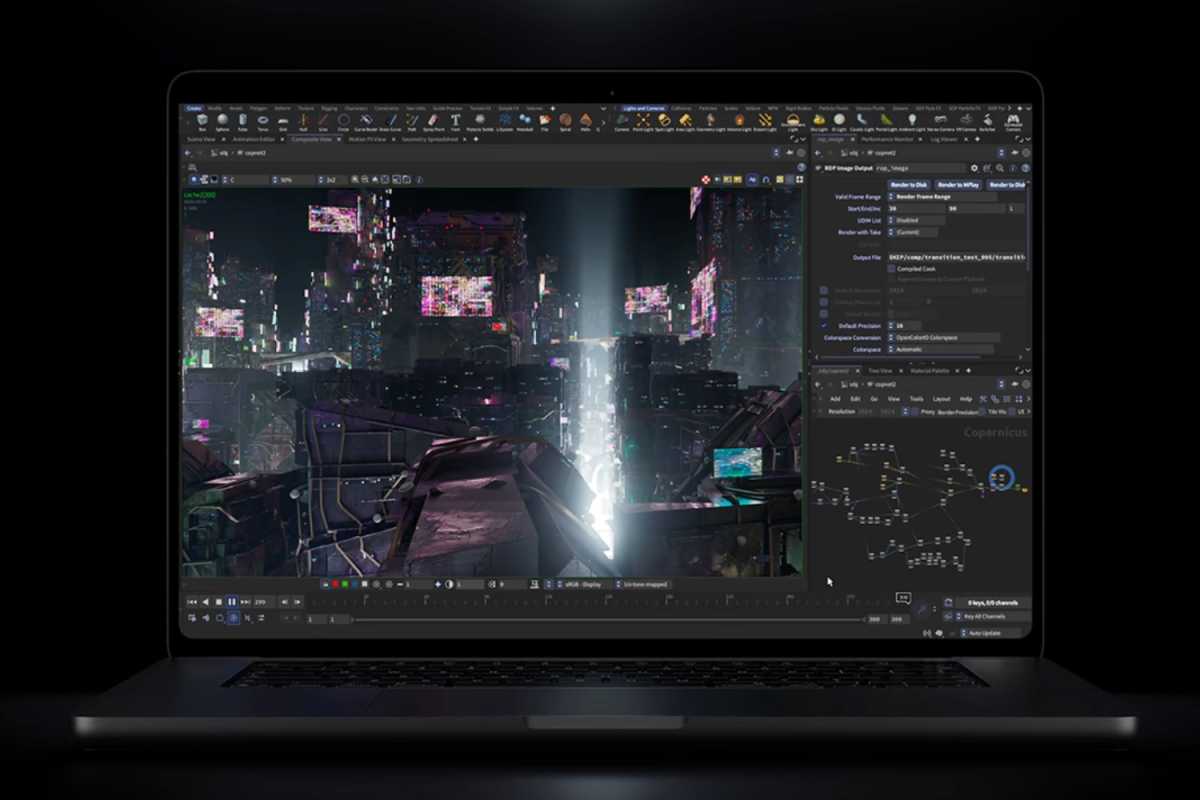Select the Grid shelf tool

(x=283, y=121)
